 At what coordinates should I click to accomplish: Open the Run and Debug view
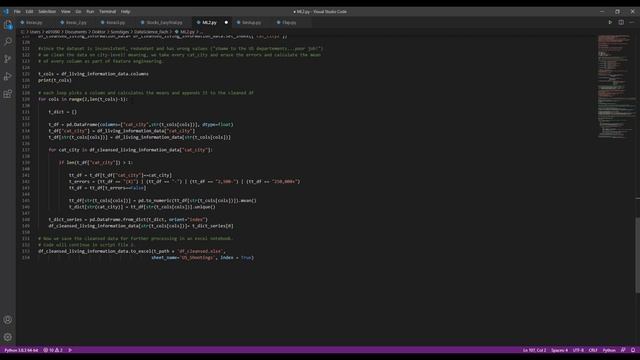(8, 76)
